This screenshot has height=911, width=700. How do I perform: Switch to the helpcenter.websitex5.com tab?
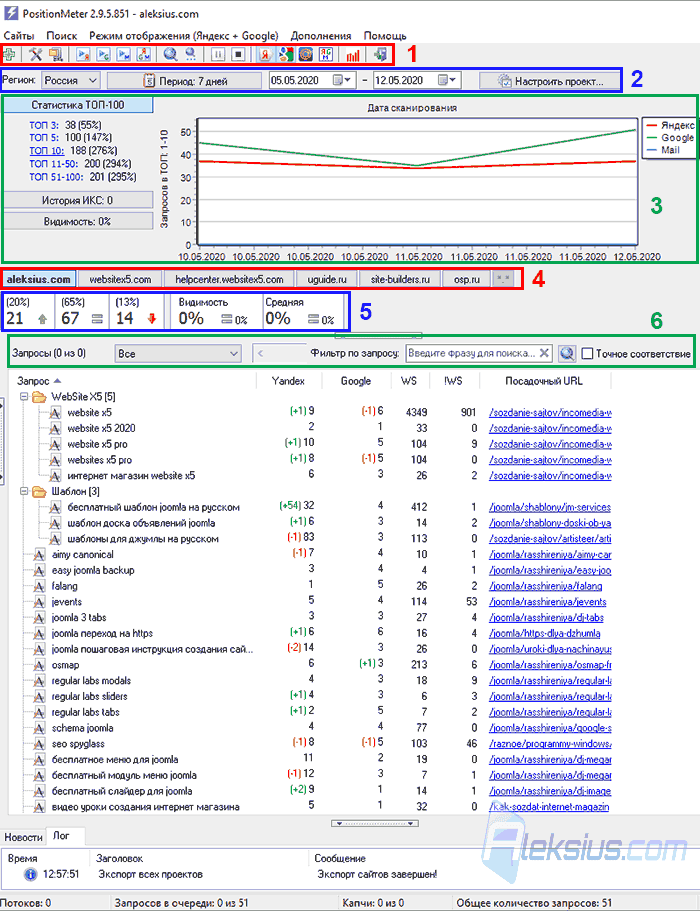pyautogui.click(x=229, y=279)
